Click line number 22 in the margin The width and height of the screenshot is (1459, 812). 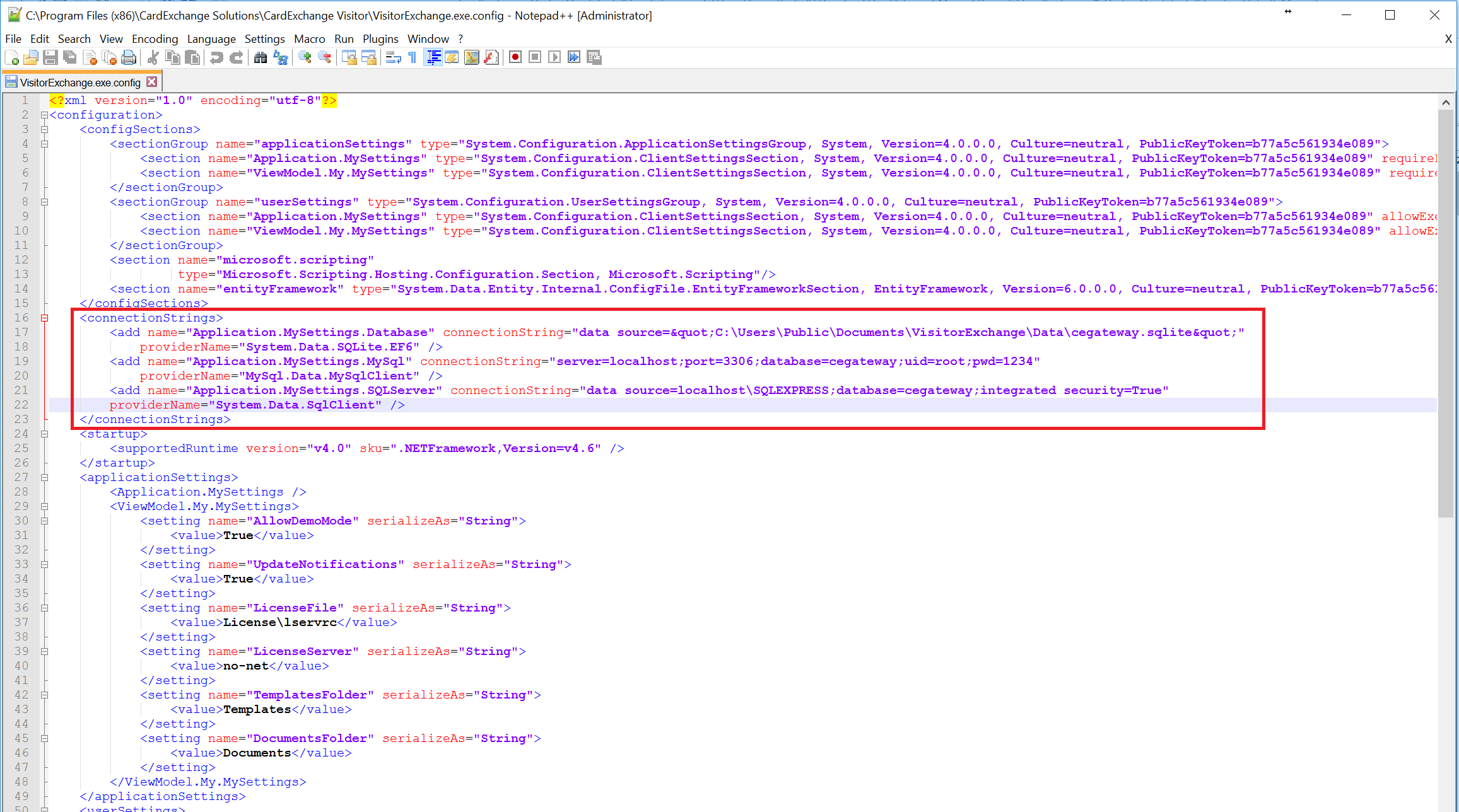click(21, 405)
